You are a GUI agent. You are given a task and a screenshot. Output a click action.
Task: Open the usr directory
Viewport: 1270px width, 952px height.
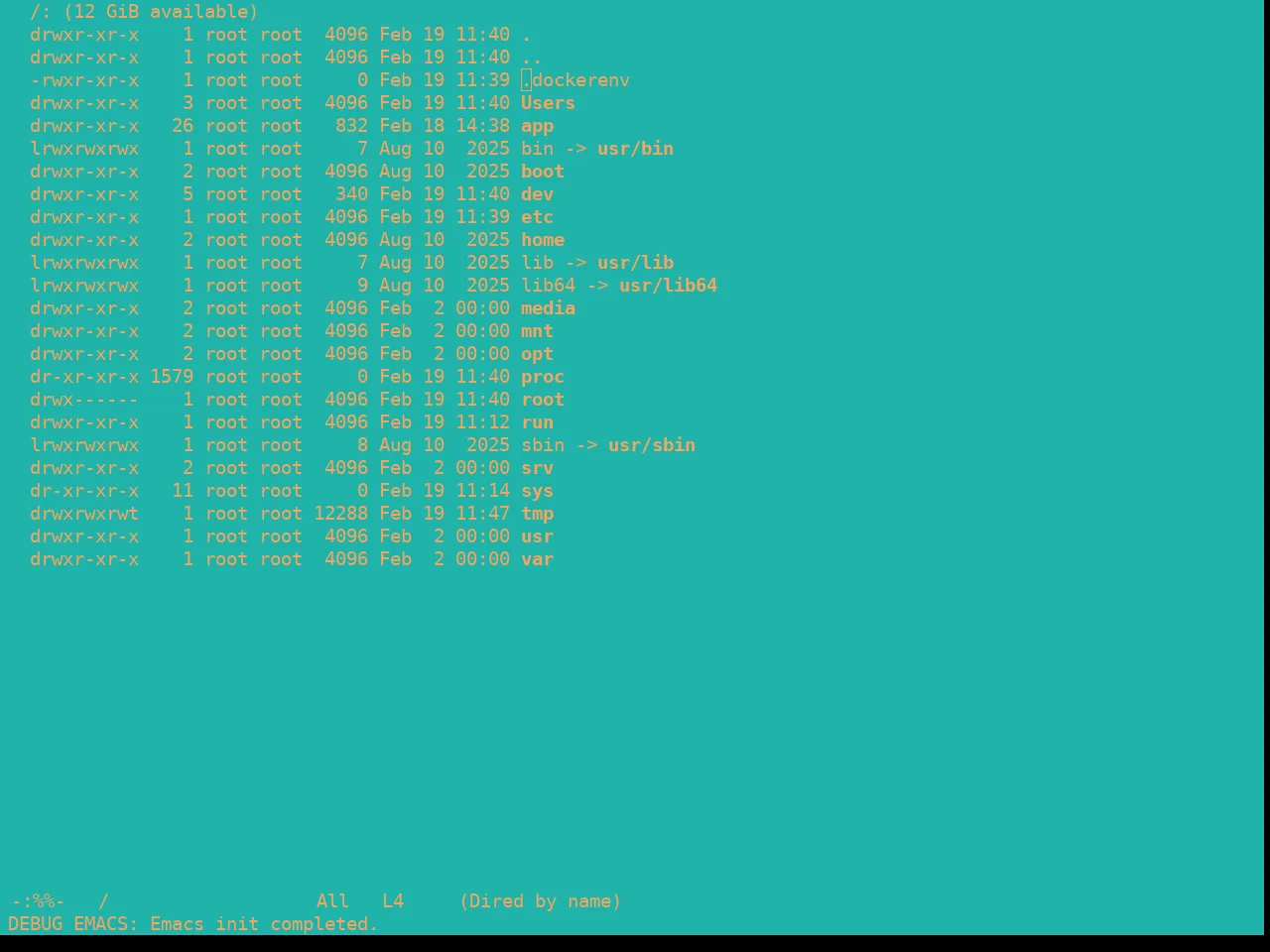pyautogui.click(x=537, y=536)
